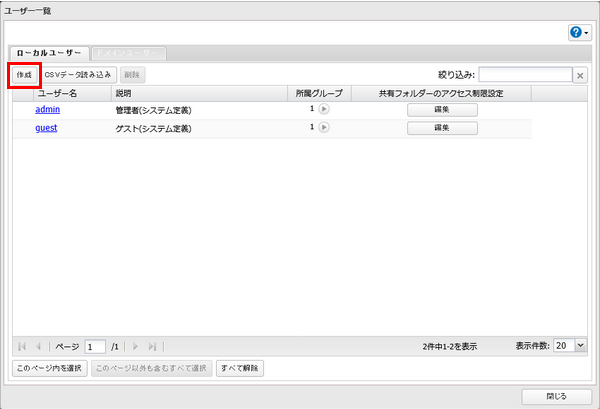Open the admin user link

pos(47,109)
